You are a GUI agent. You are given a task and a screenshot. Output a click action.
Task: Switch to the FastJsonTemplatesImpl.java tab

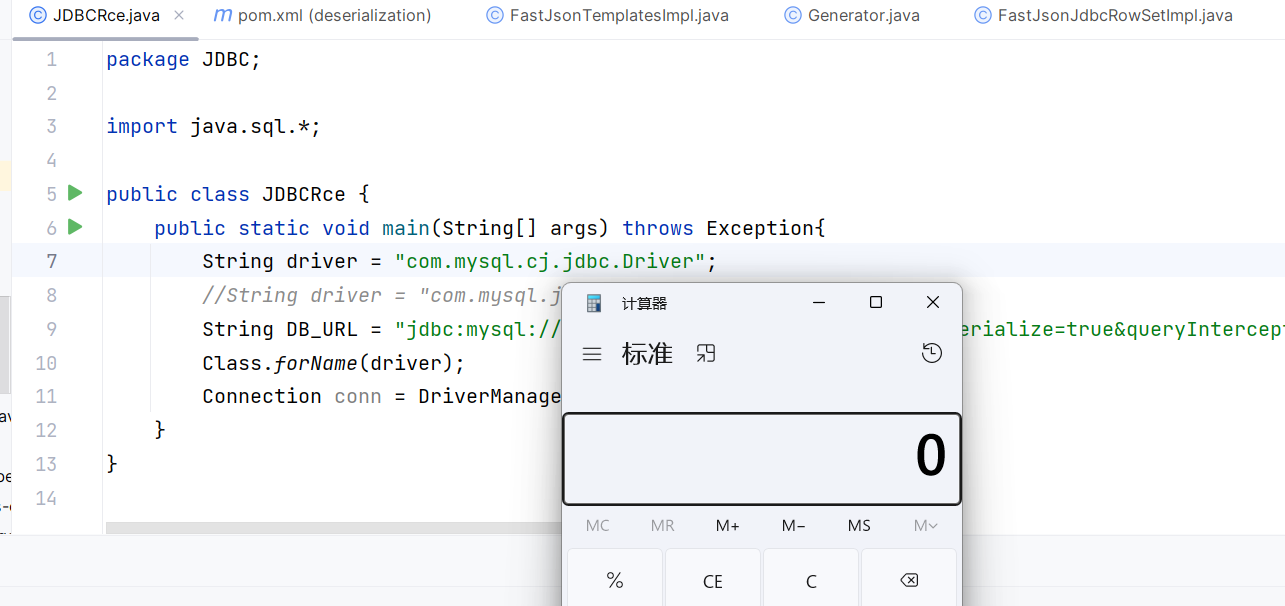point(607,16)
